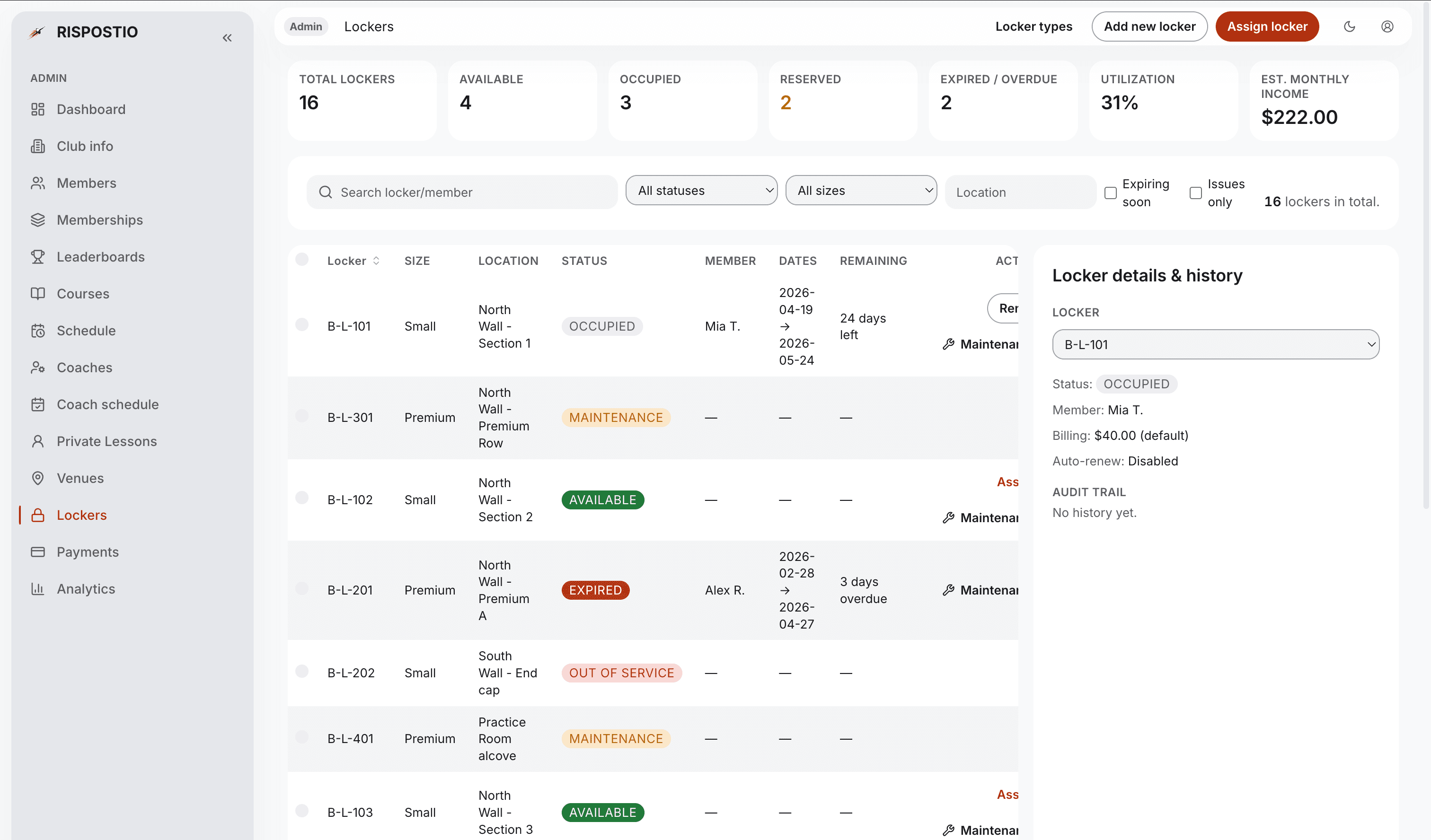Click wrench icon in B-L-201 row
This screenshot has height=840, width=1431.
coord(948,590)
